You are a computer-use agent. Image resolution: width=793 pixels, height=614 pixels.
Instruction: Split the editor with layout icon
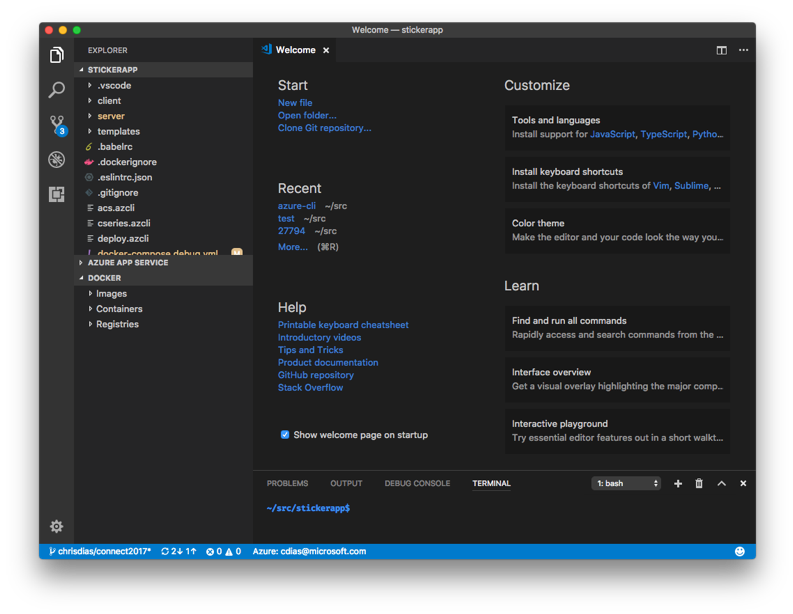click(x=721, y=50)
